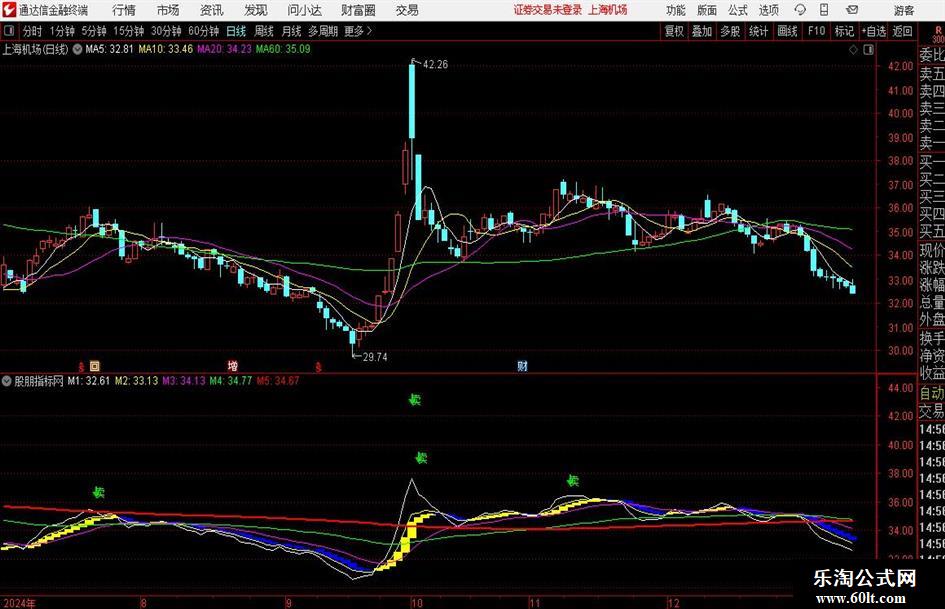The image size is (945, 609).
Task: Click the 返回 back button
Action: click(x=902, y=31)
